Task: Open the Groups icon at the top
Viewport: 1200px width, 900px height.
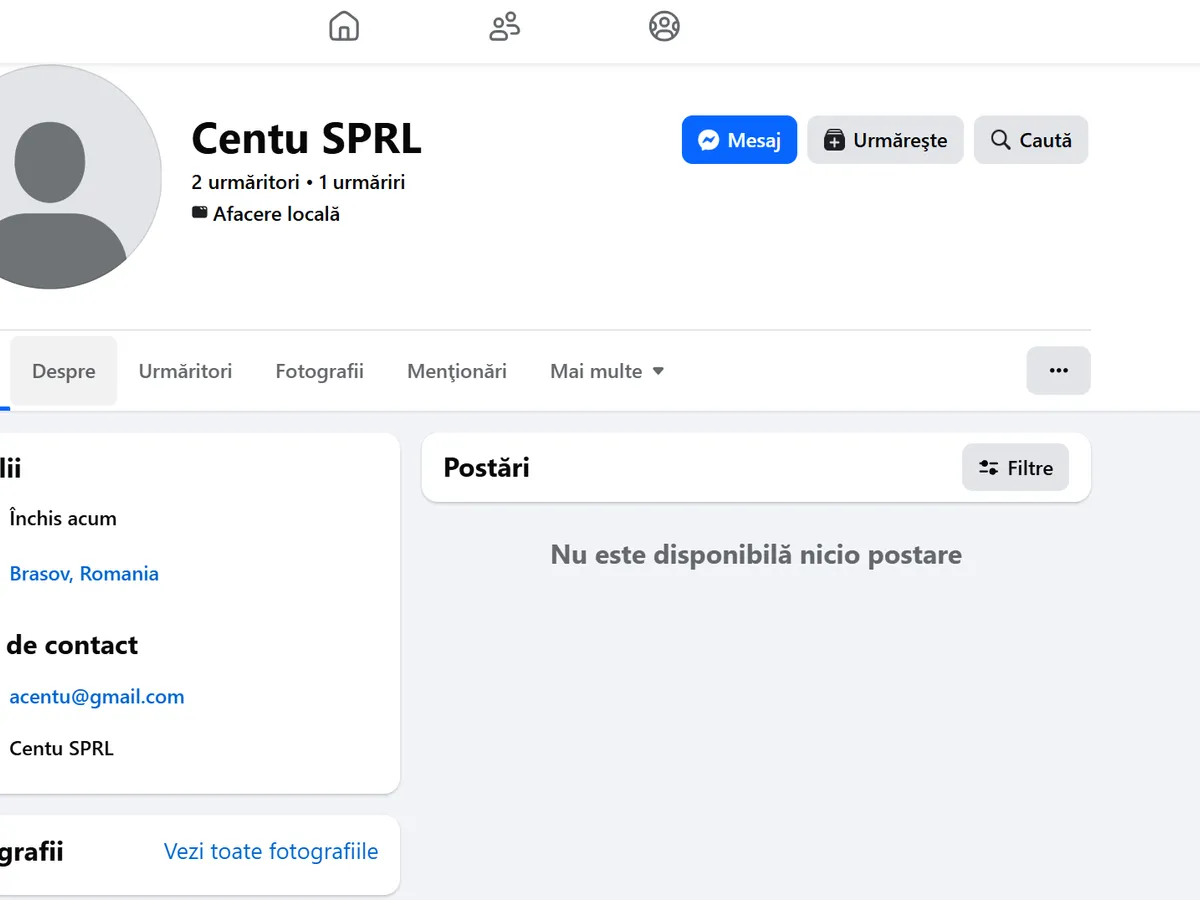Action: pos(664,26)
